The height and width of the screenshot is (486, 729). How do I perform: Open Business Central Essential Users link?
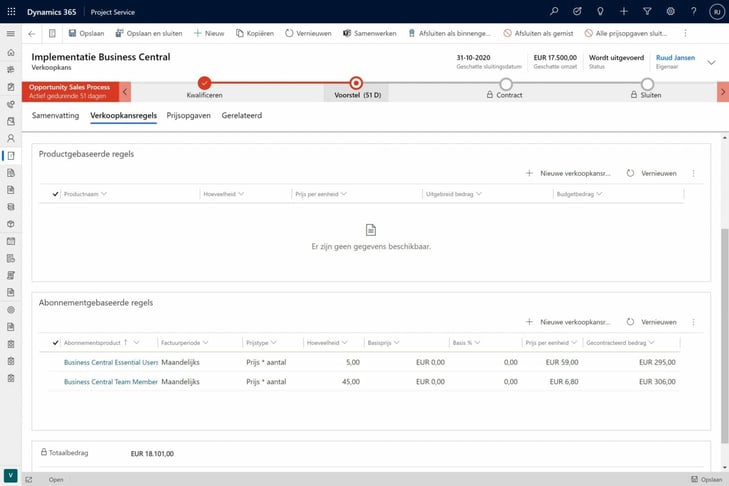(111, 362)
